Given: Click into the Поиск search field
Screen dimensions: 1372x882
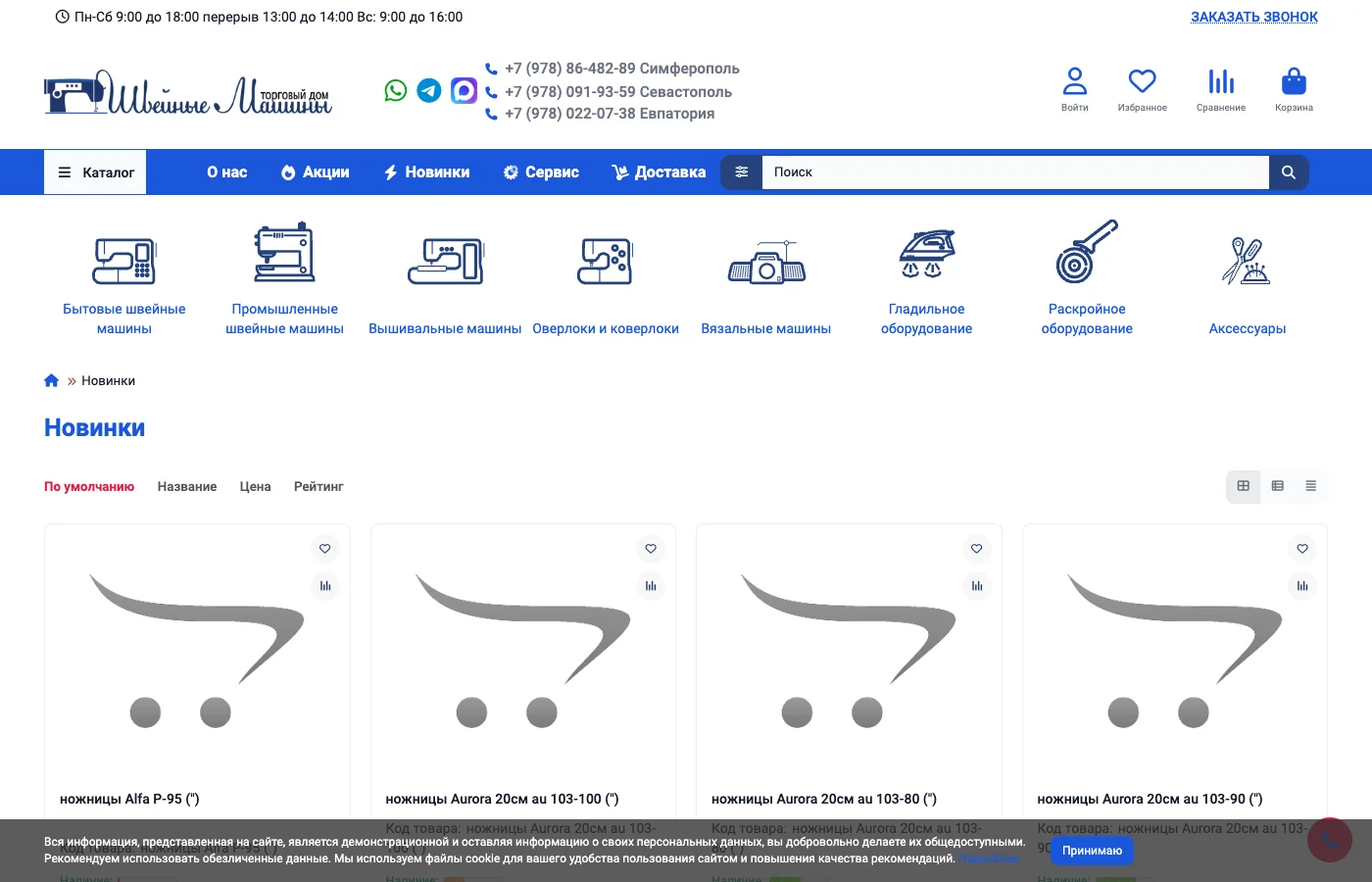Looking at the screenshot, I should 1014,172.
